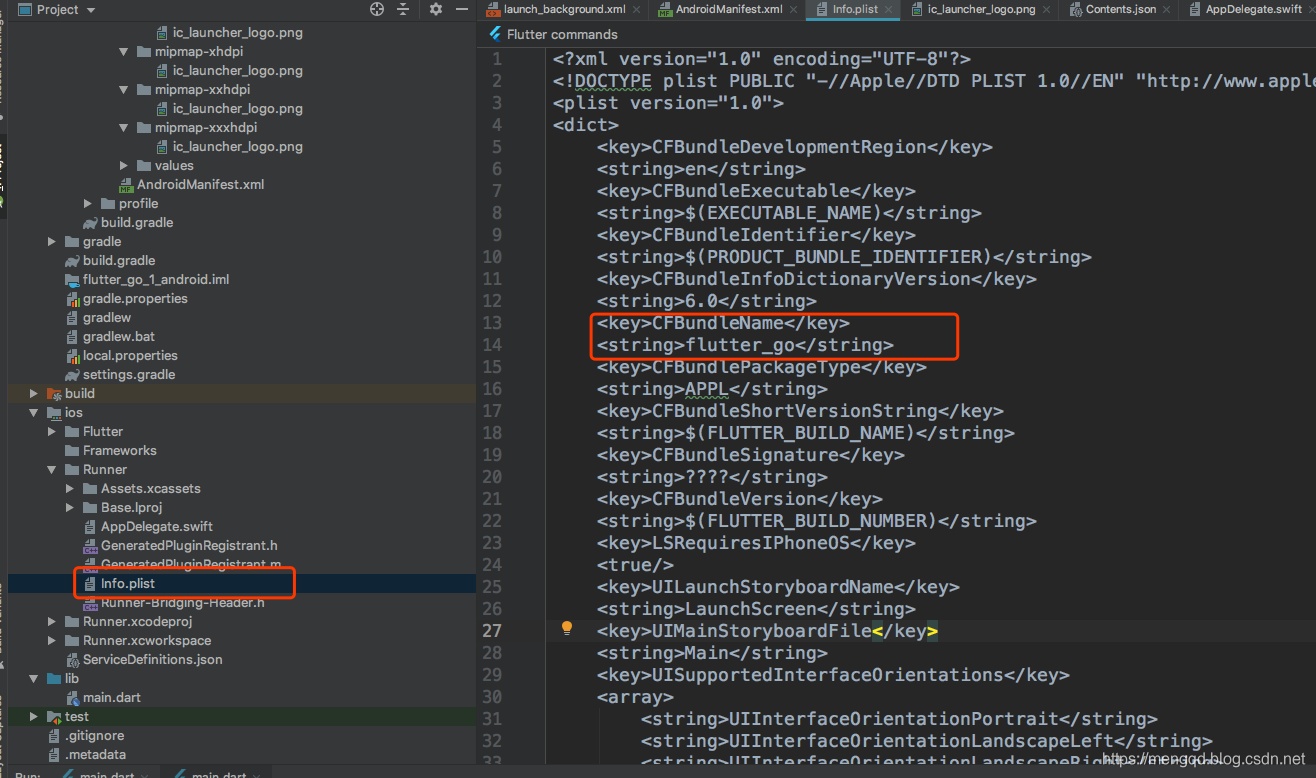The width and height of the screenshot is (1316, 778).
Task: Click the MF icon next to AndroidManifest.xml in tree
Action: (126, 185)
